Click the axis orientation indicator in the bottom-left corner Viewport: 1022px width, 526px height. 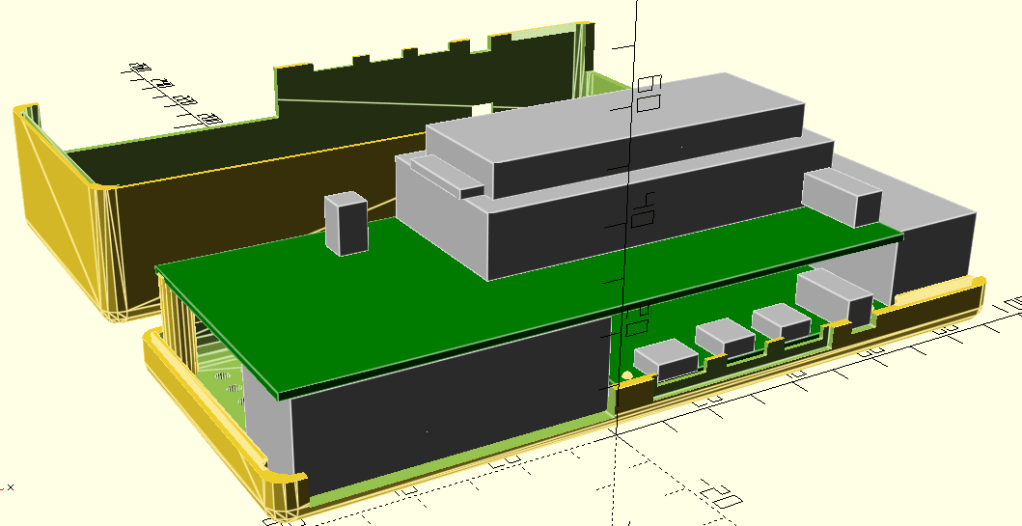pos(8,487)
